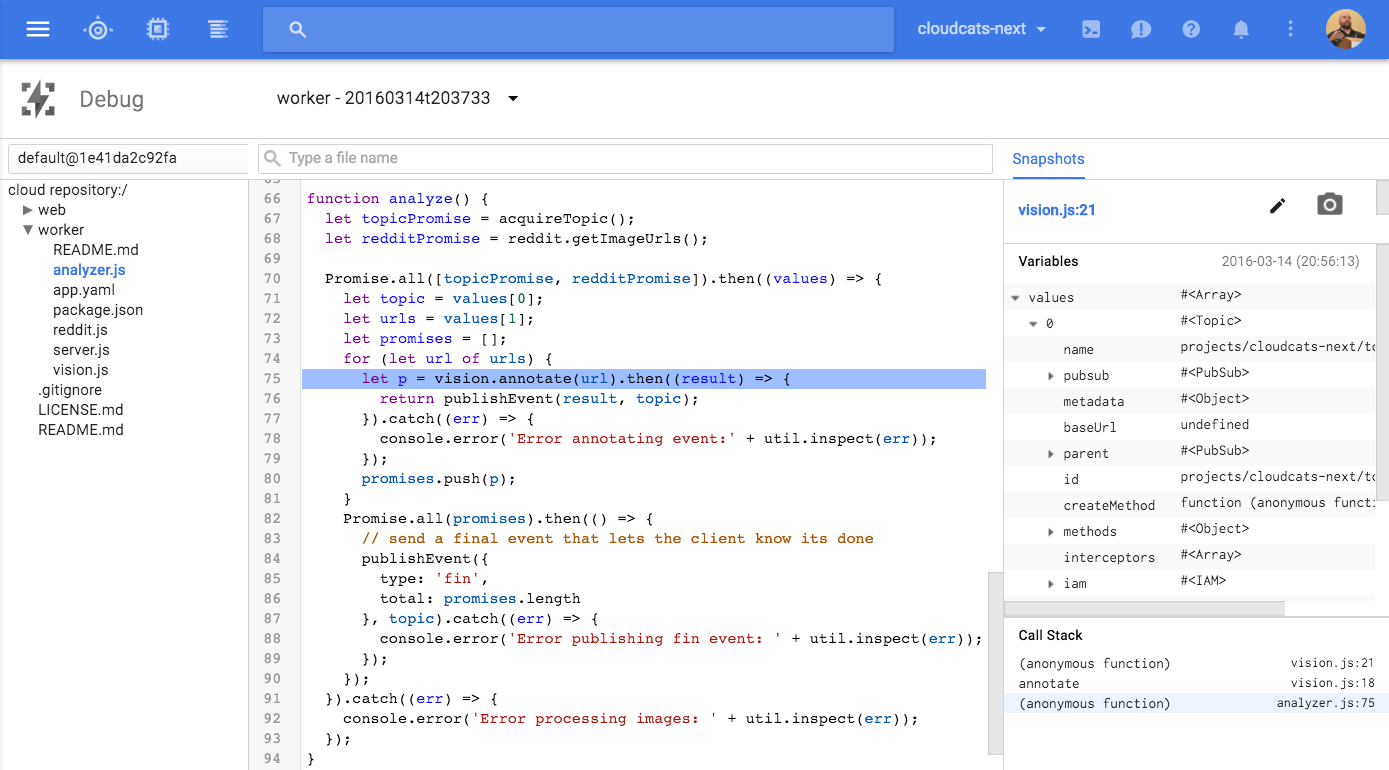The image size is (1389, 770).
Task: Click line number 66 in gutter
Action: (x=272, y=198)
